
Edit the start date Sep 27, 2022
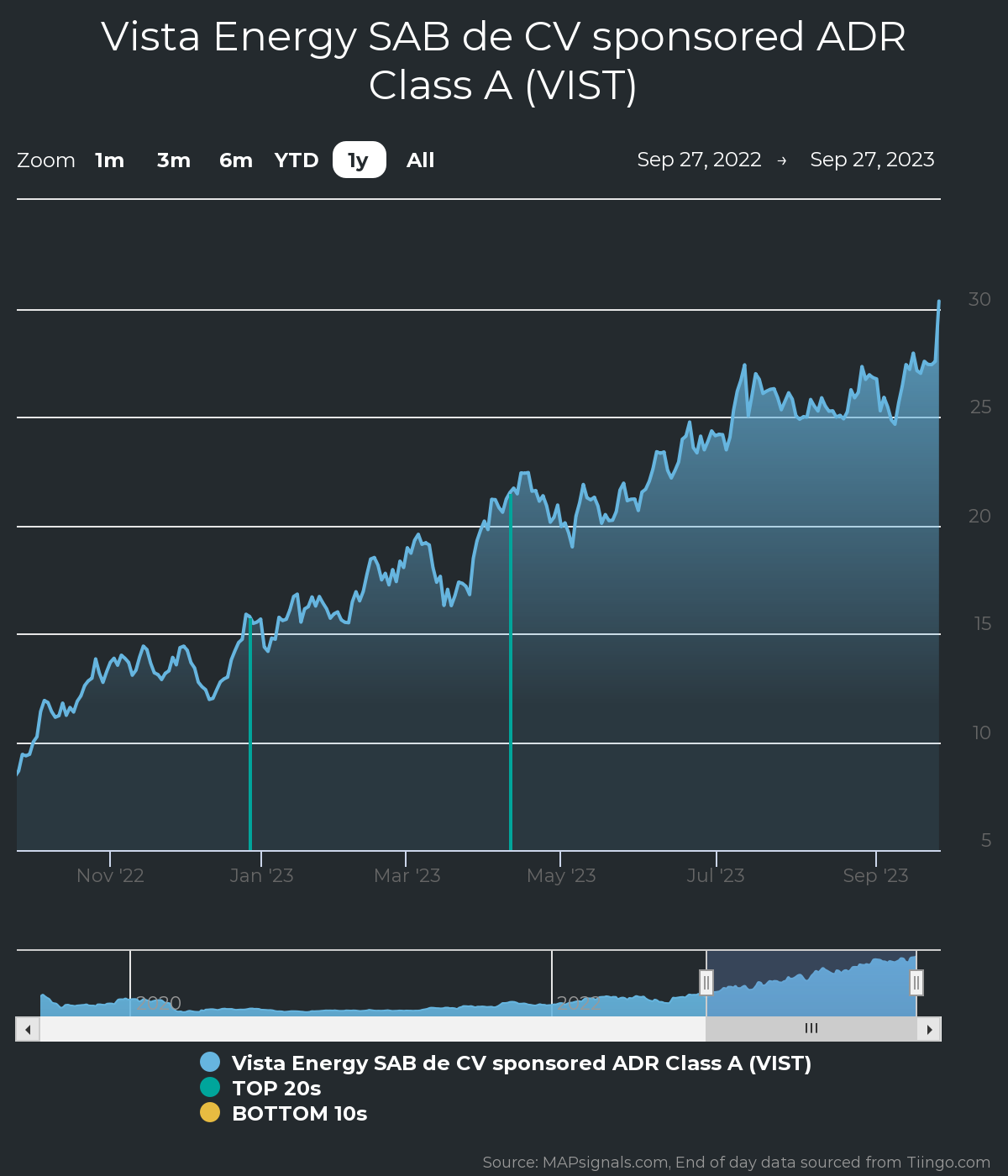(x=699, y=160)
